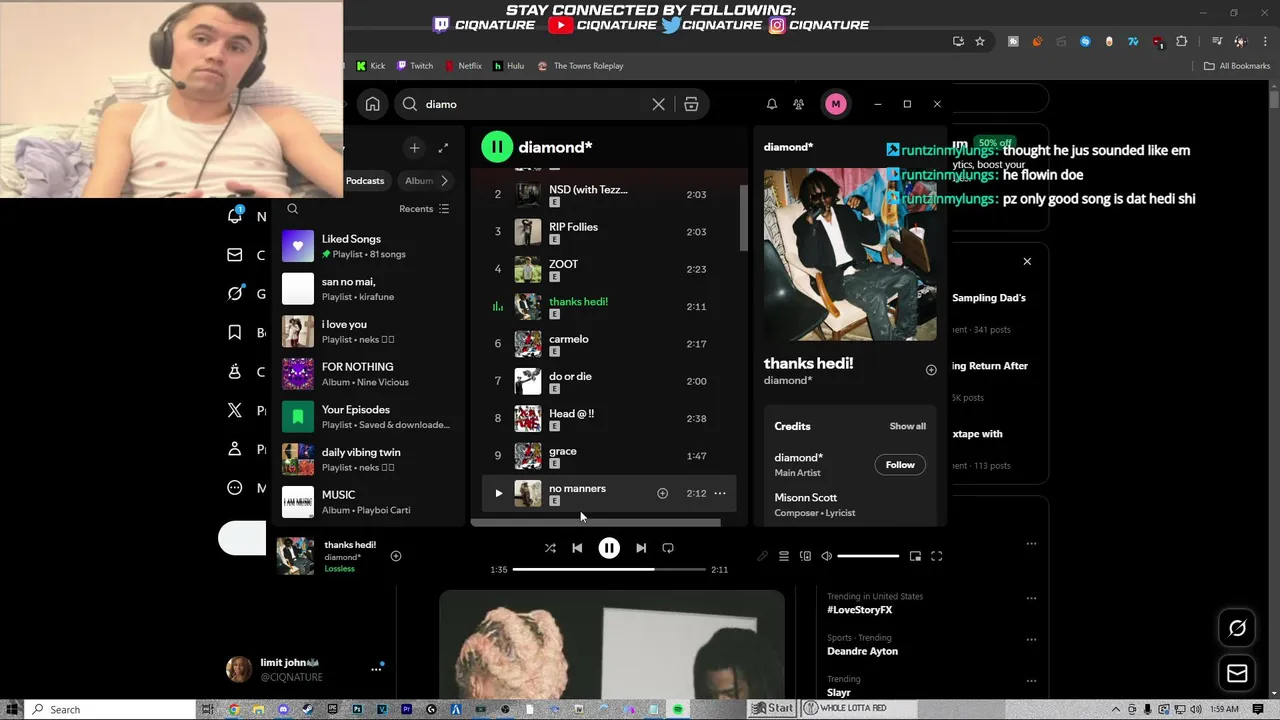The width and height of the screenshot is (1280, 720).
Task: Click the Windows taskbar Search box
Action: coord(110,709)
